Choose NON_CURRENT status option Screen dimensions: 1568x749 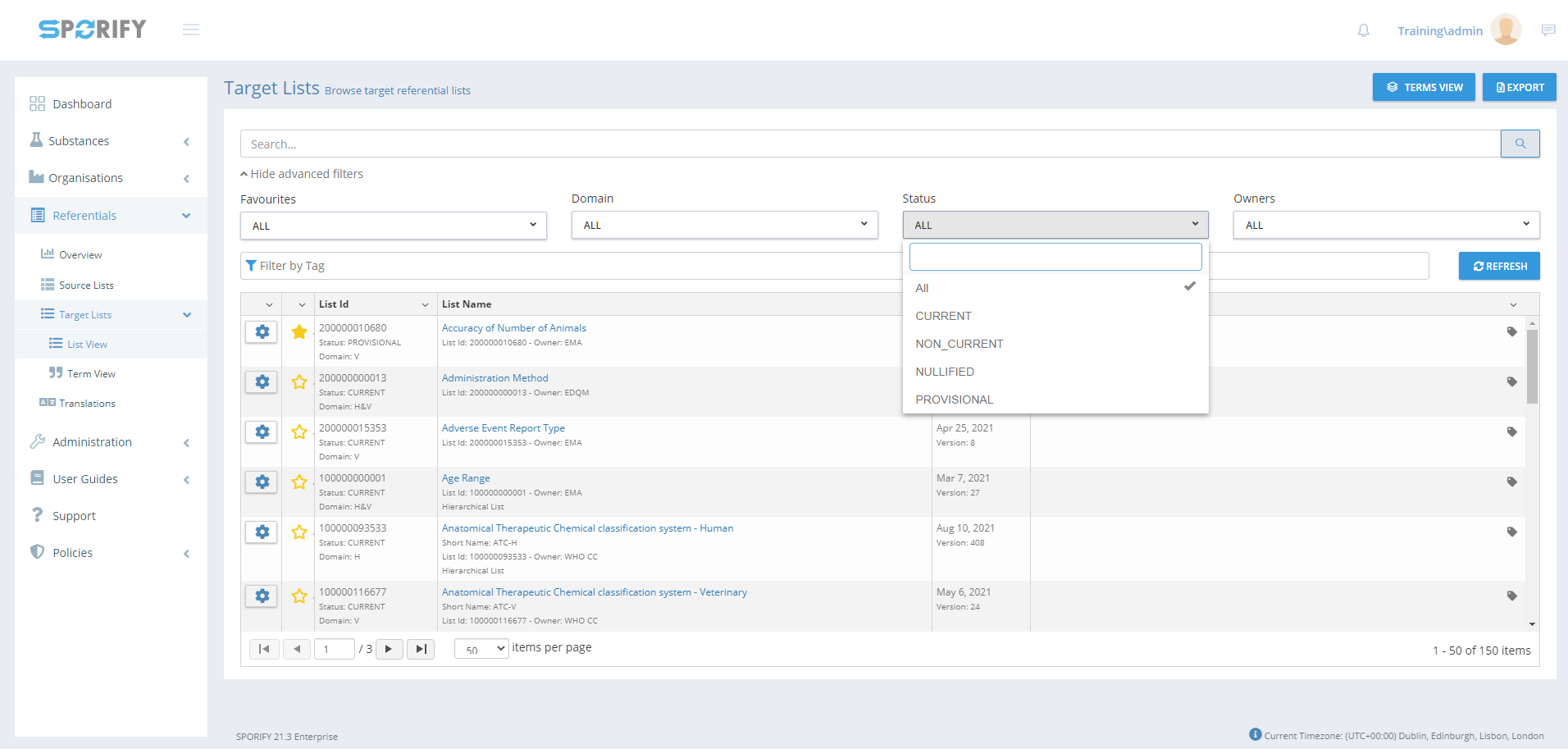(x=959, y=344)
